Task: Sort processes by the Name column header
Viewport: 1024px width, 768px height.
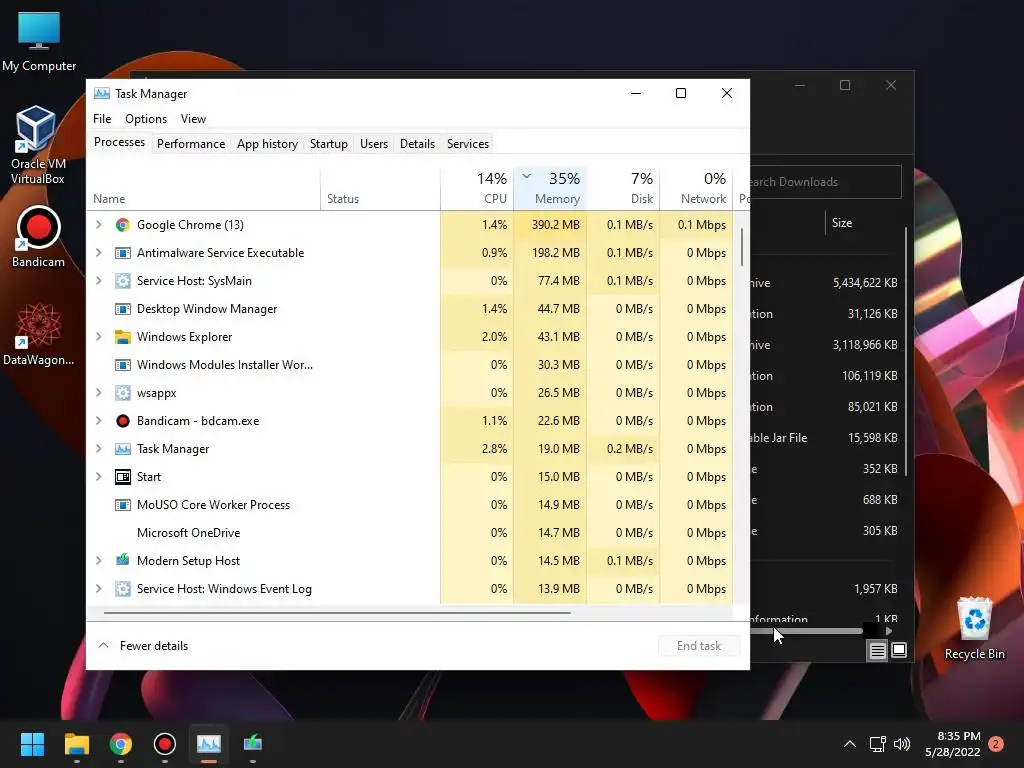Action: coord(204,188)
